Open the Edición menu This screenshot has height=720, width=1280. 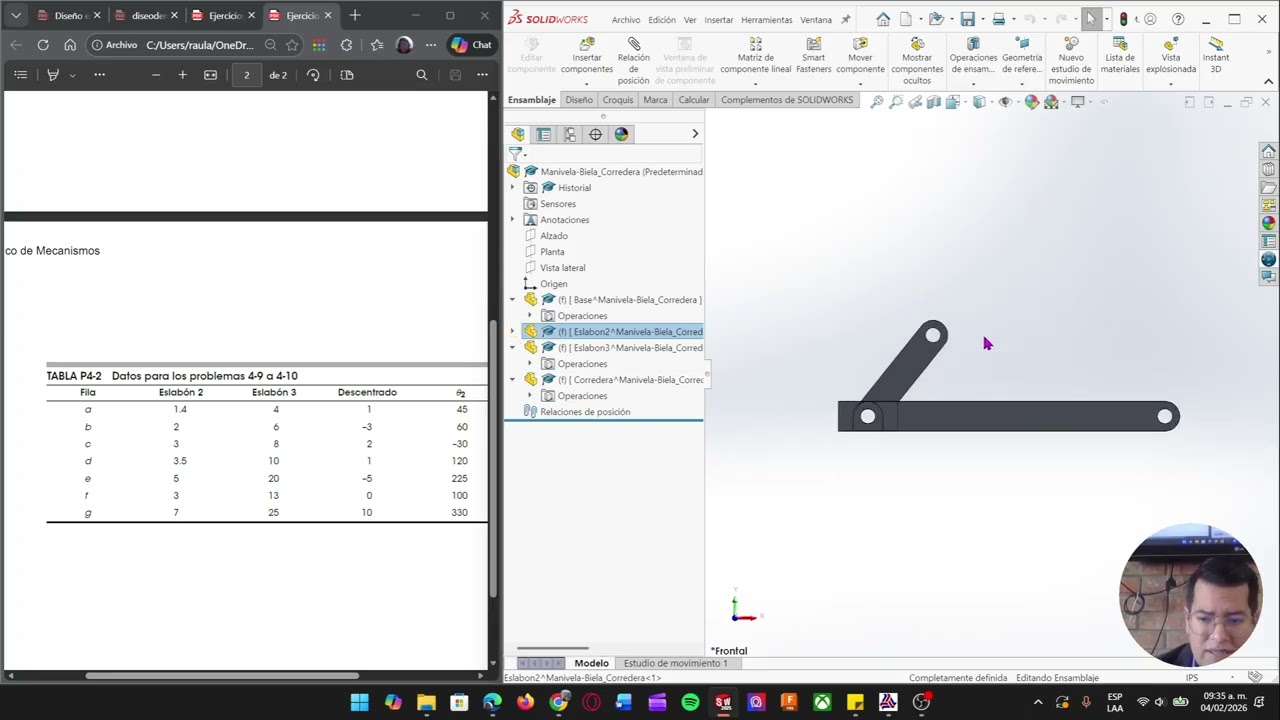662,20
